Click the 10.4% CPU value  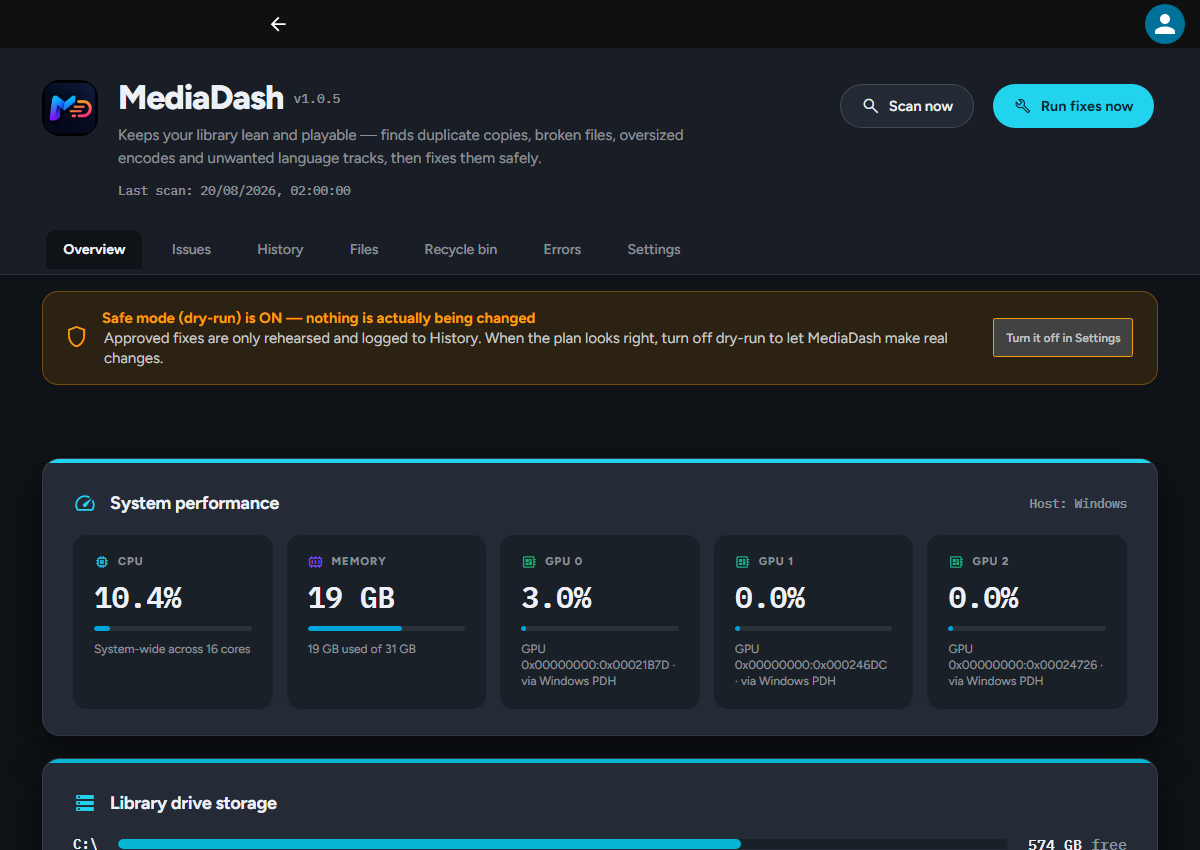tap(138, 598)
